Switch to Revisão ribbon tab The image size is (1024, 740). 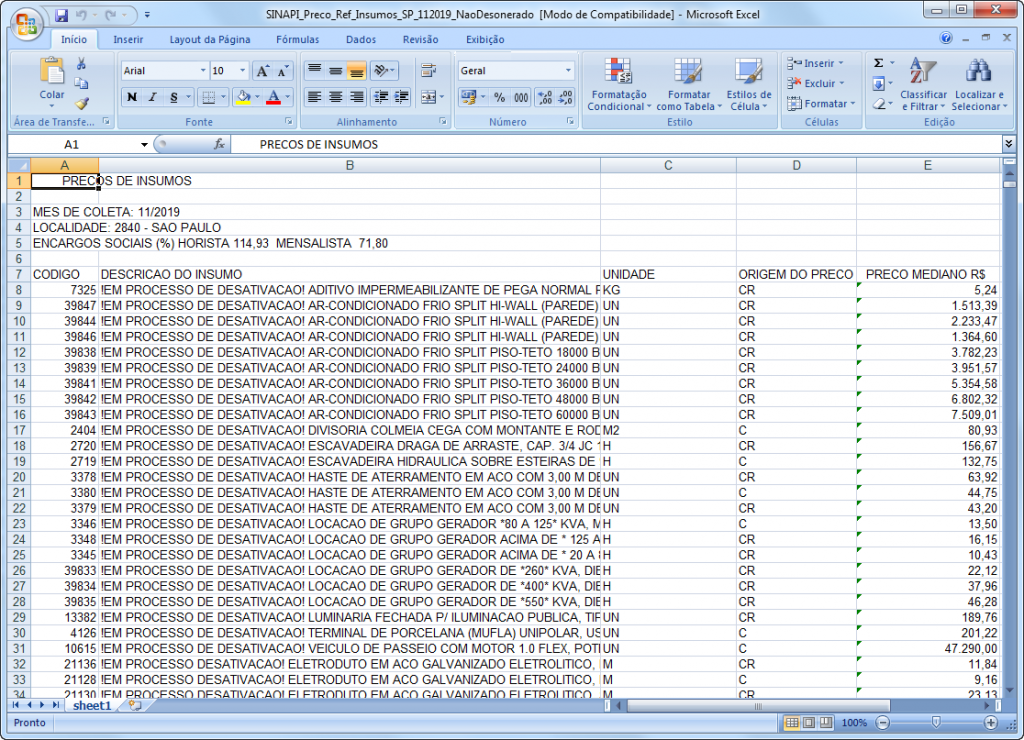[x=420, y=40]
